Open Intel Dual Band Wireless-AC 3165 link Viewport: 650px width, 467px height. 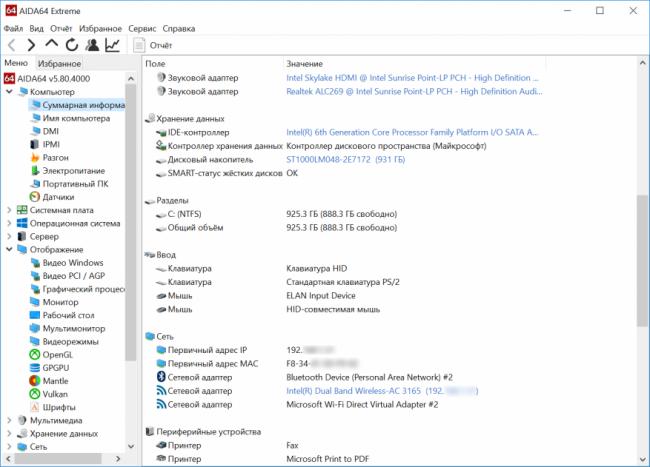tap(382, 391)
